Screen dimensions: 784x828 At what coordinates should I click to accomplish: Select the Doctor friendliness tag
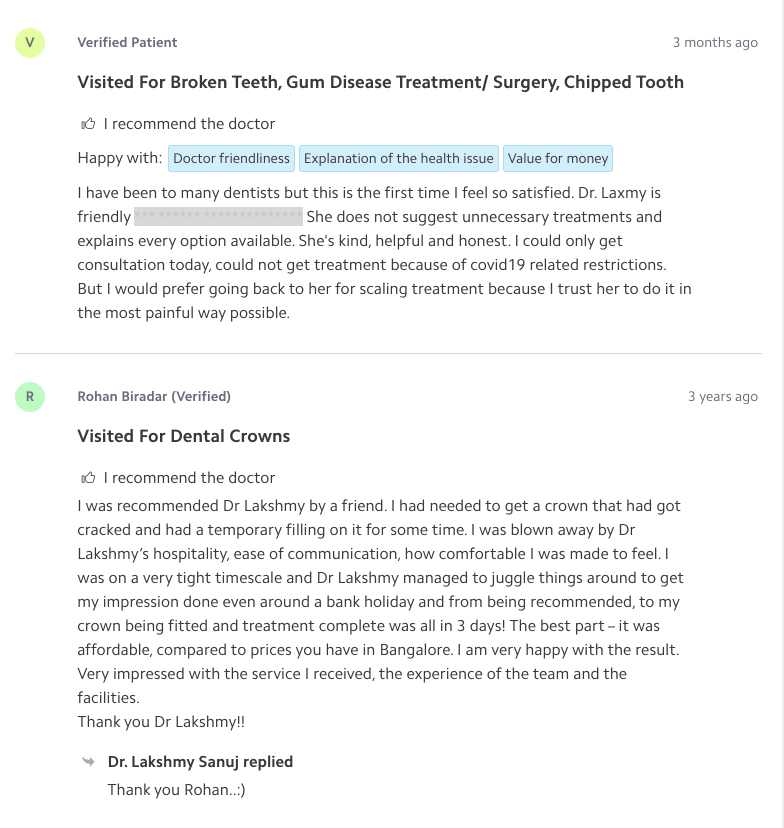(x=231, y=158)
